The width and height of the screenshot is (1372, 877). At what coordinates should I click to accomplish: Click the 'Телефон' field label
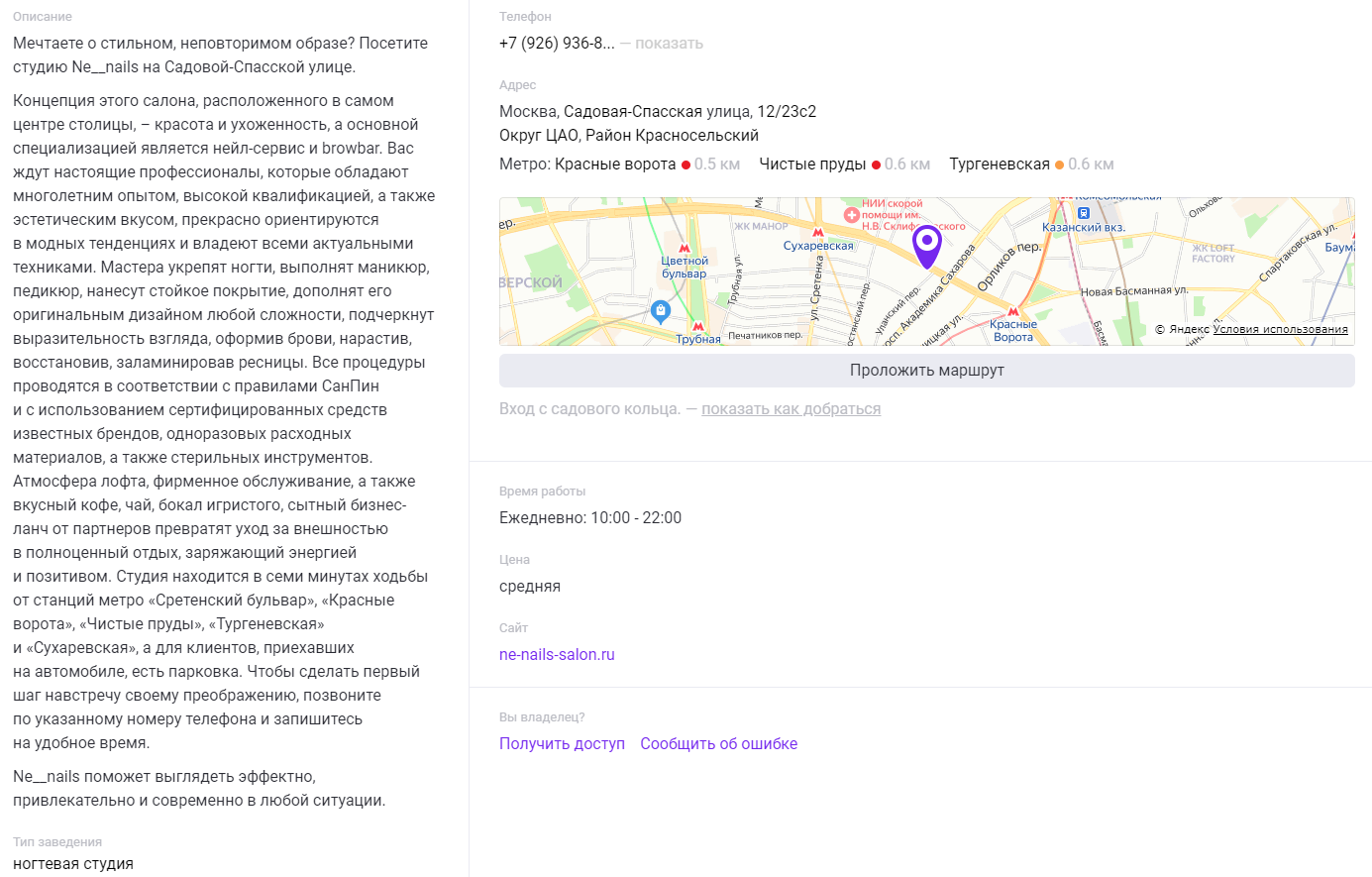(x=525, y=17)
